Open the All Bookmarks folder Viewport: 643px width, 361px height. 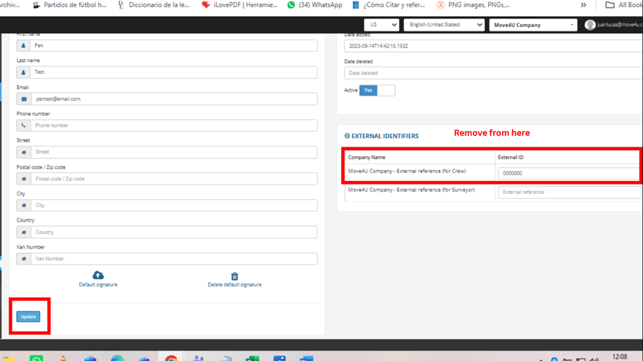pos(624,5)
